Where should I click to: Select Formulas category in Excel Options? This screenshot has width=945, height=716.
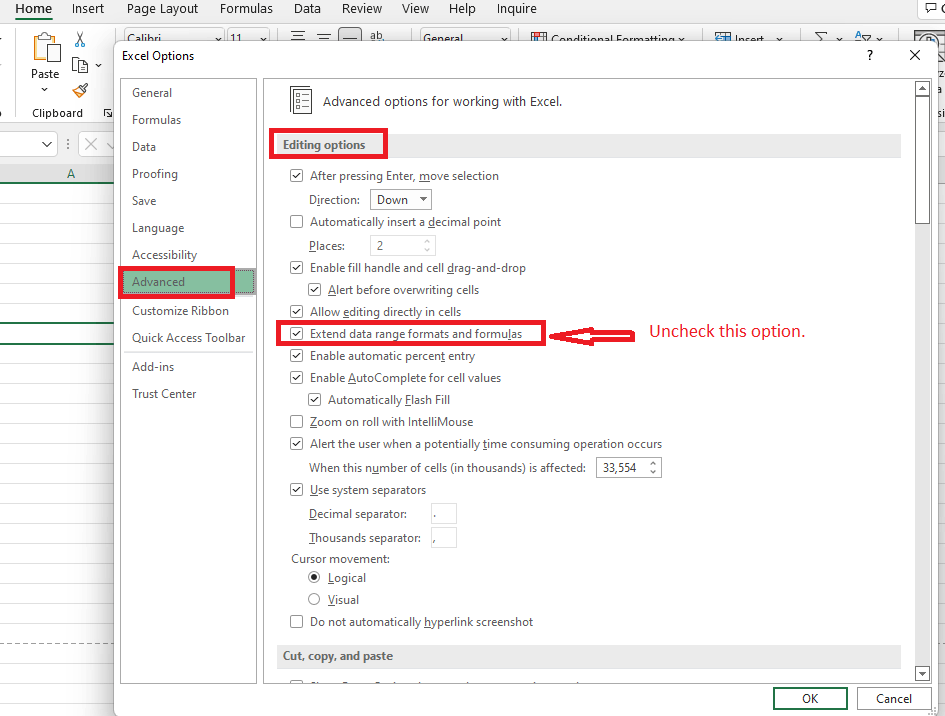coord(188,120)
